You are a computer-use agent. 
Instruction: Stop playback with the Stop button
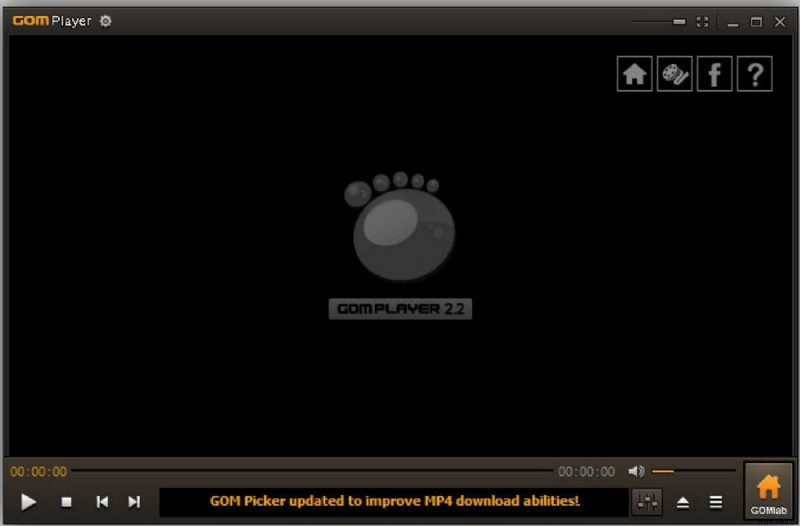(66, 502)
